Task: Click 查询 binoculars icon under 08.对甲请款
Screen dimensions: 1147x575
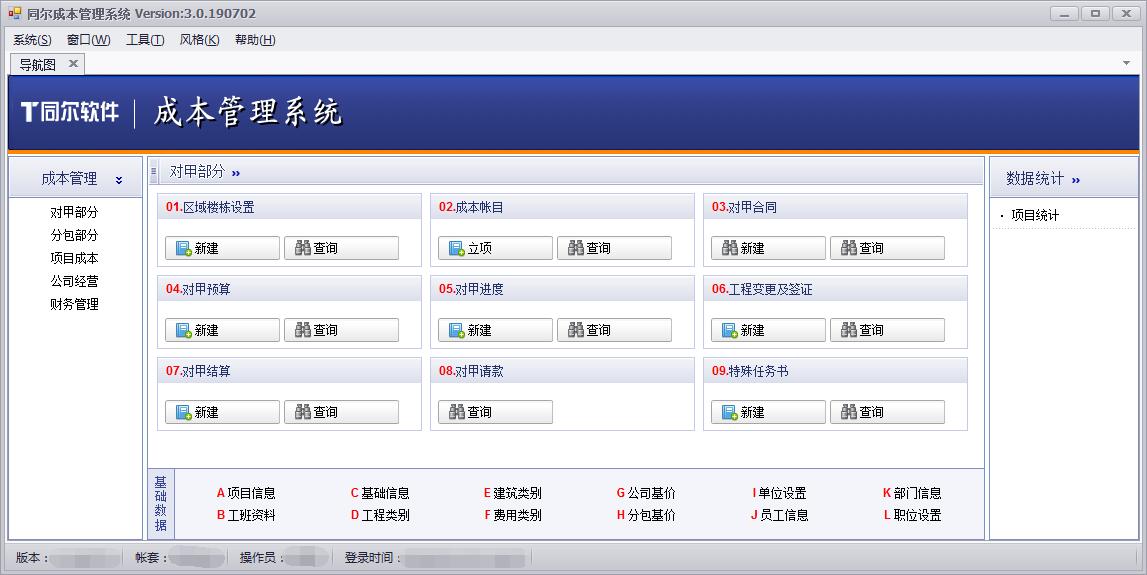Action: 457,413
